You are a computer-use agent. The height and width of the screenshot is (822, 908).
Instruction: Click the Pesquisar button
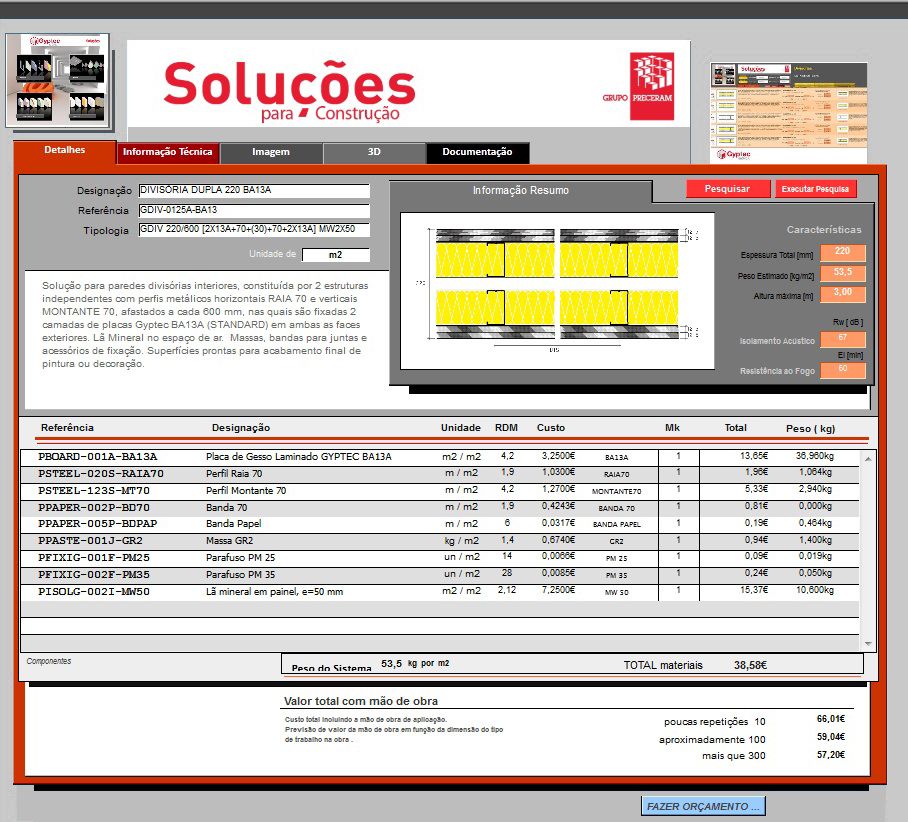tap(727, 189)
